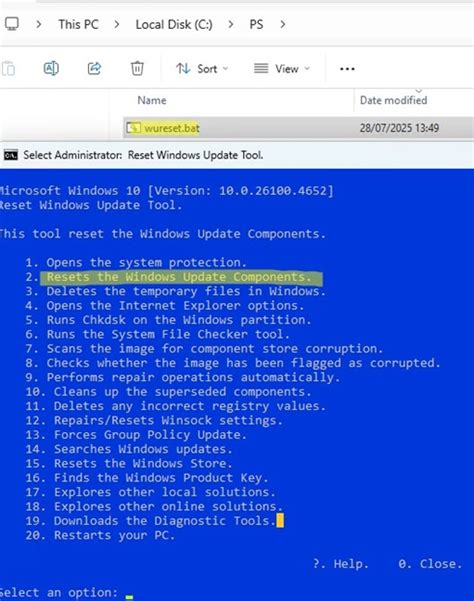Click the 'Select an option:' prompt
Screen dimensions: 474x601
click(x=59, y=593)
